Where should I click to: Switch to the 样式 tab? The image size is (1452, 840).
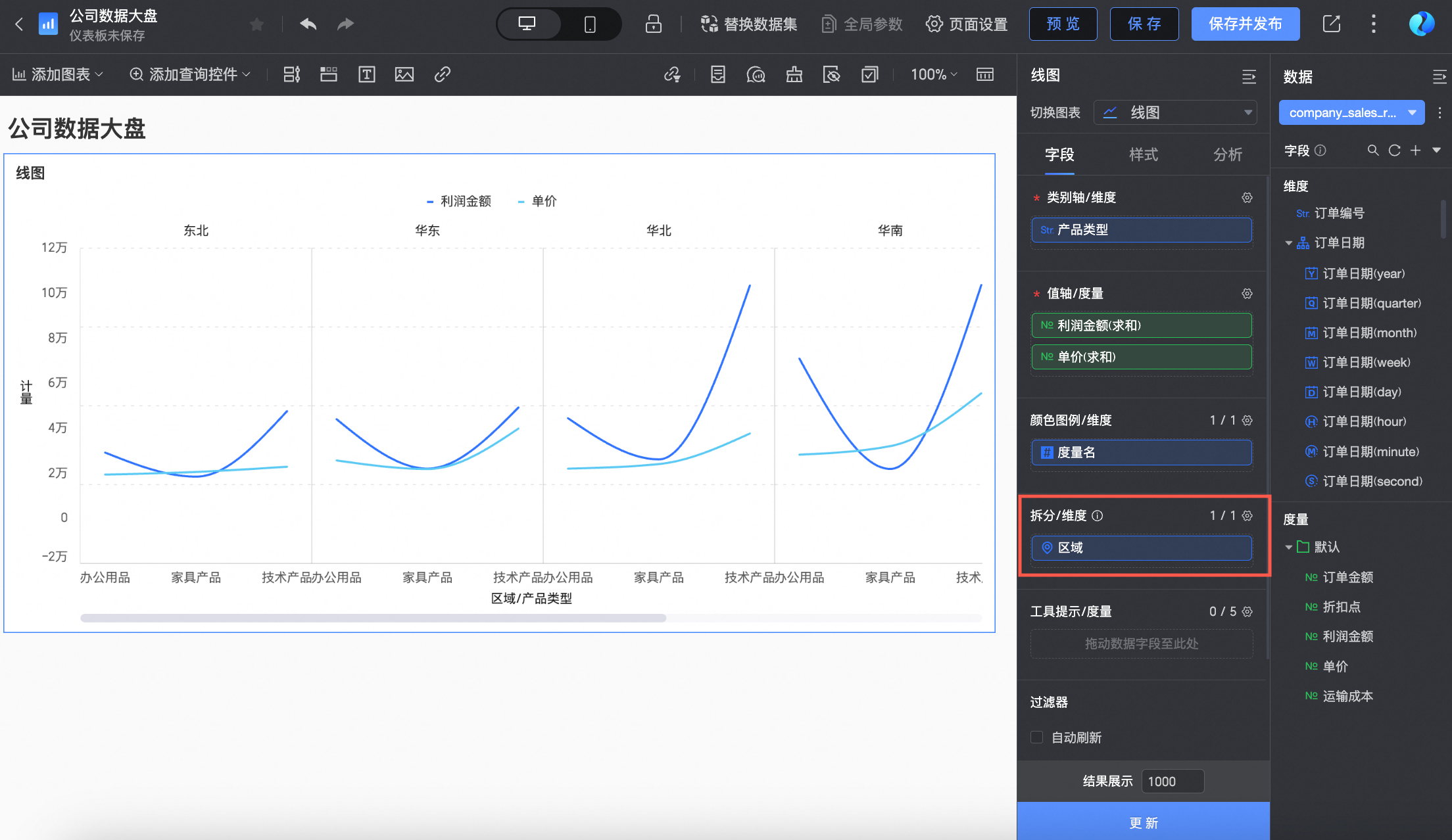coord(1144,154)
